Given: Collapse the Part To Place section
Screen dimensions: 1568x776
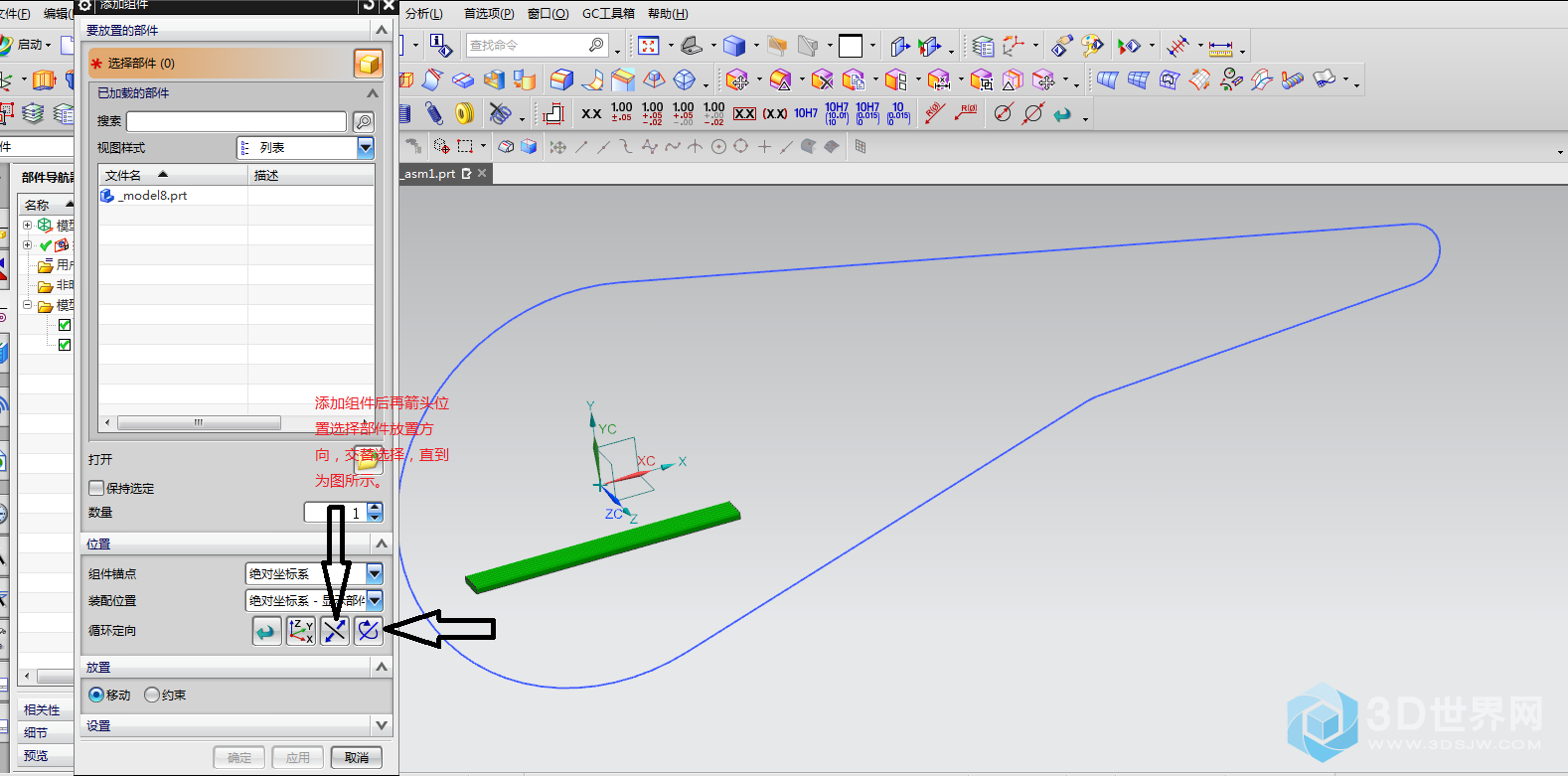Looking at the screenshot, I should coord(381,31).
